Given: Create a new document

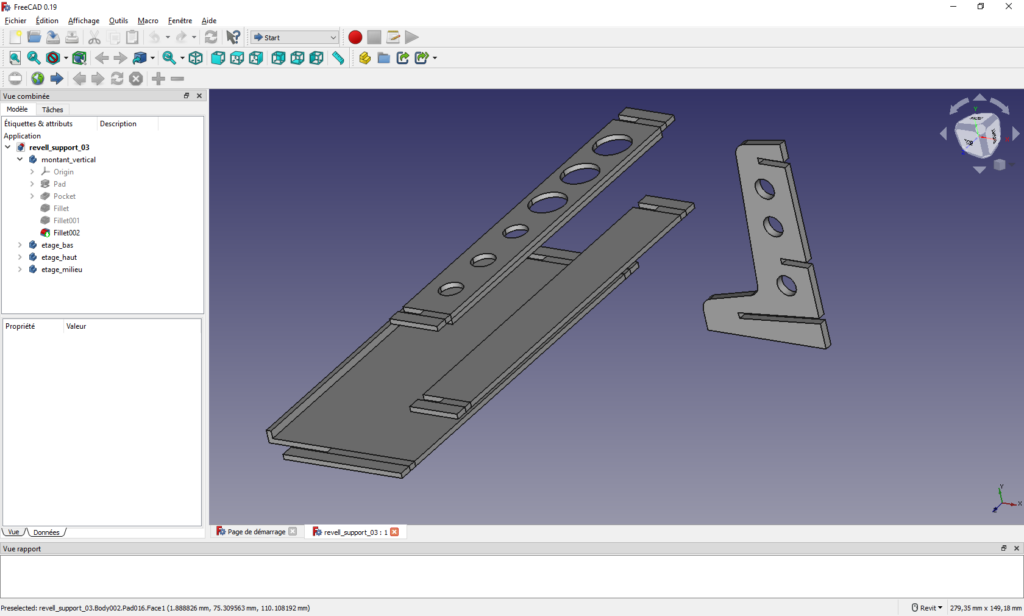Looking at the screenshot, I should pyautogui.click(x=15, y=37).
